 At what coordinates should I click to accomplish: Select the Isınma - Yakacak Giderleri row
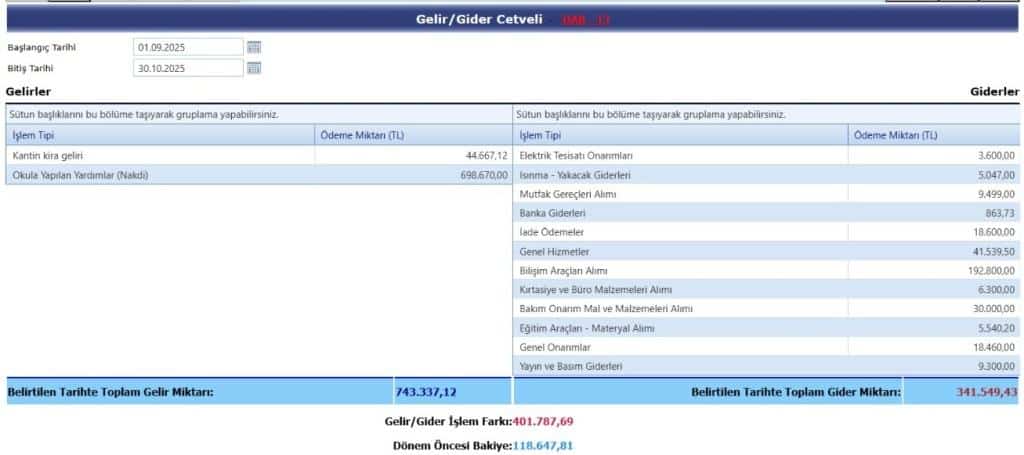(x=680, y=175)
